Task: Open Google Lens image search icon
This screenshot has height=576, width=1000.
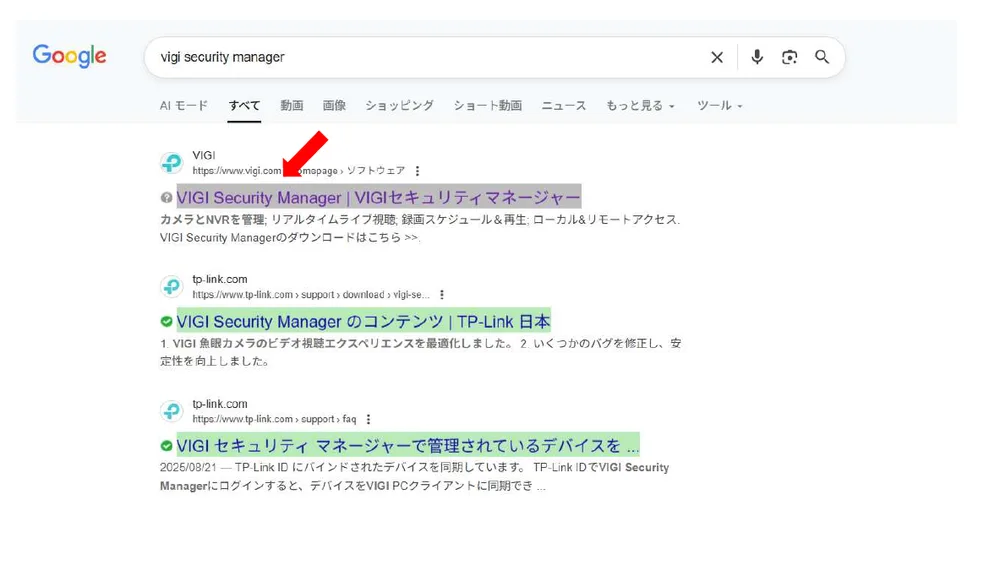Action: click(790, 57)
